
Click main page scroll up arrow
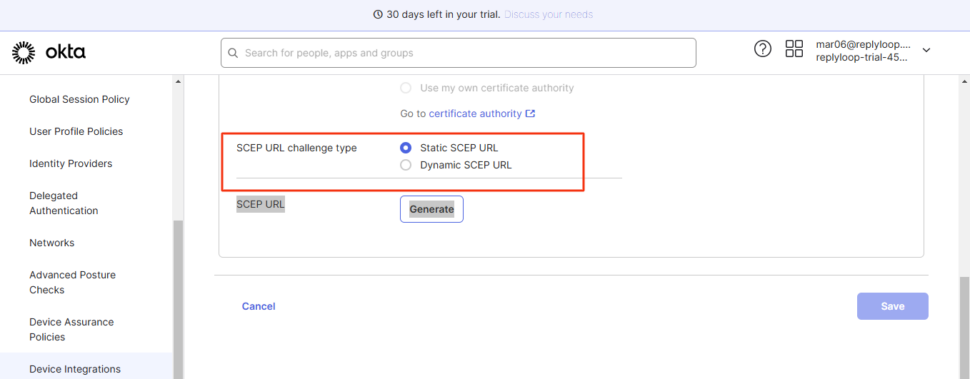tap(964, 82)
